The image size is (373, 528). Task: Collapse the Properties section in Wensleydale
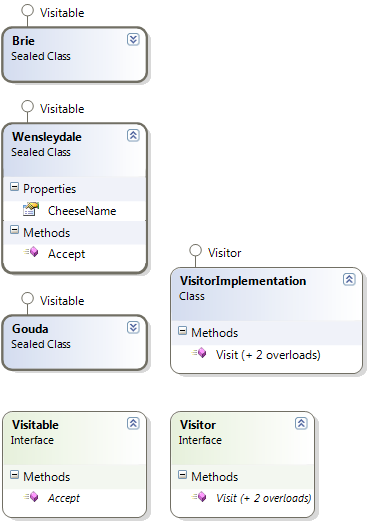pos(14,187)
